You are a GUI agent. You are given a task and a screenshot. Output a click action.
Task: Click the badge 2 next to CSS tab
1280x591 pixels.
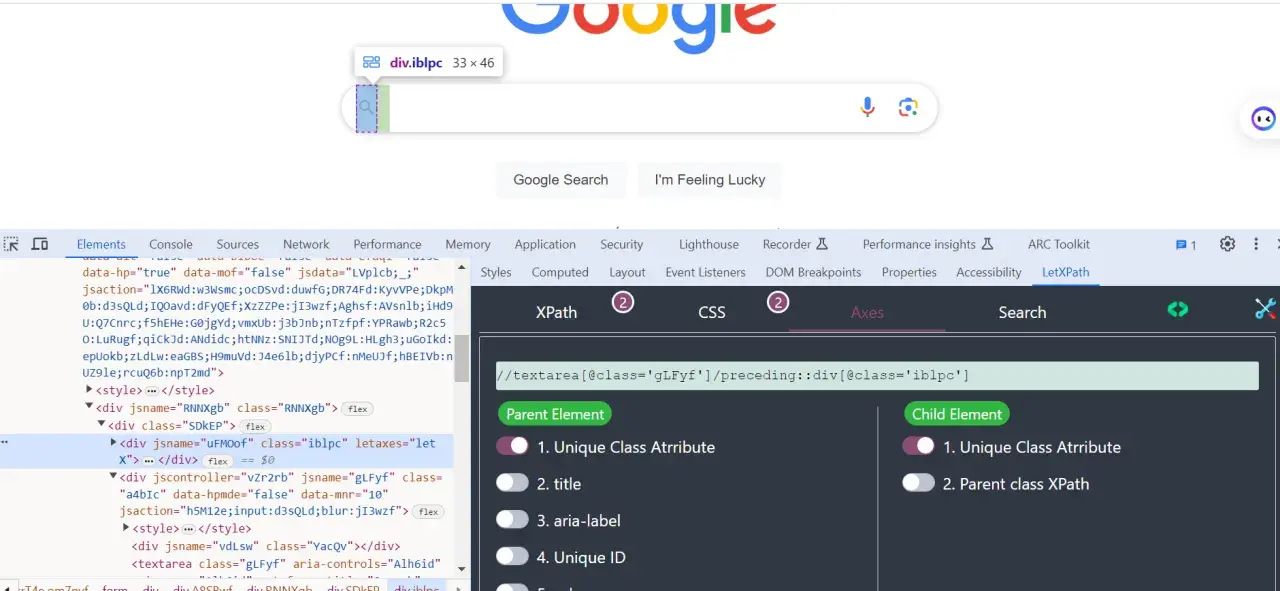[x=778, y=302]
